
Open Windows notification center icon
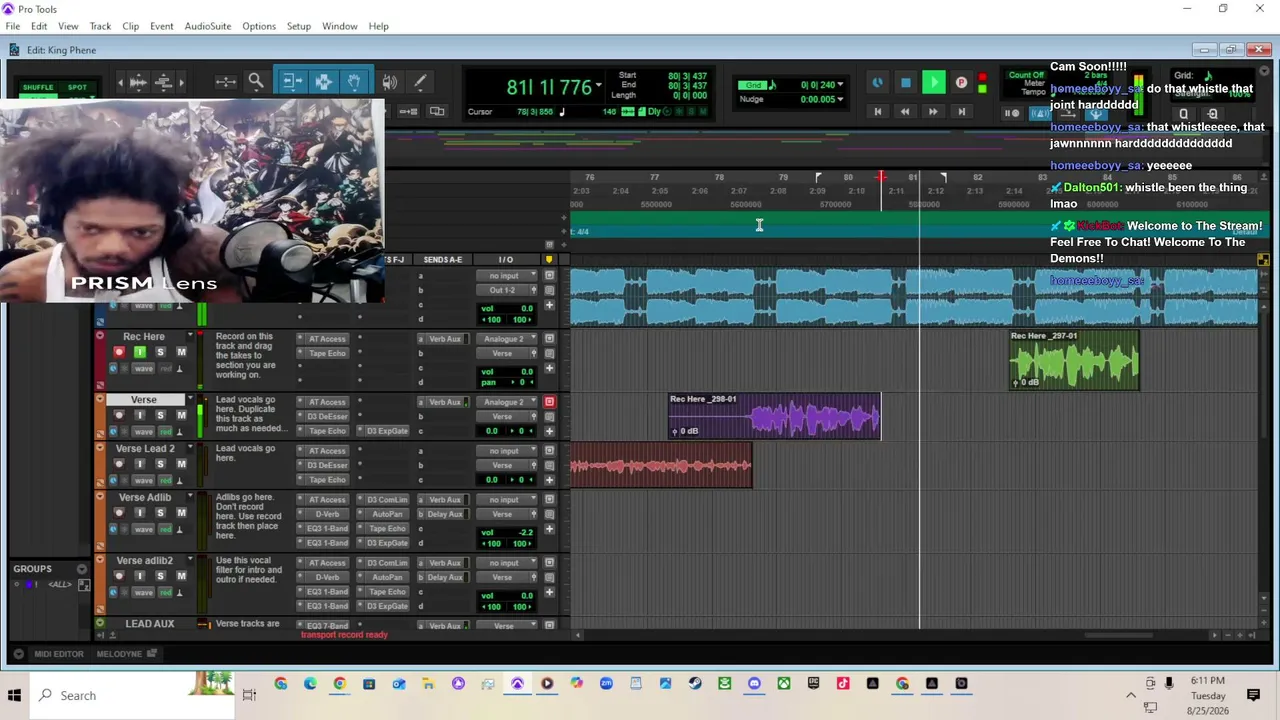1253,695
